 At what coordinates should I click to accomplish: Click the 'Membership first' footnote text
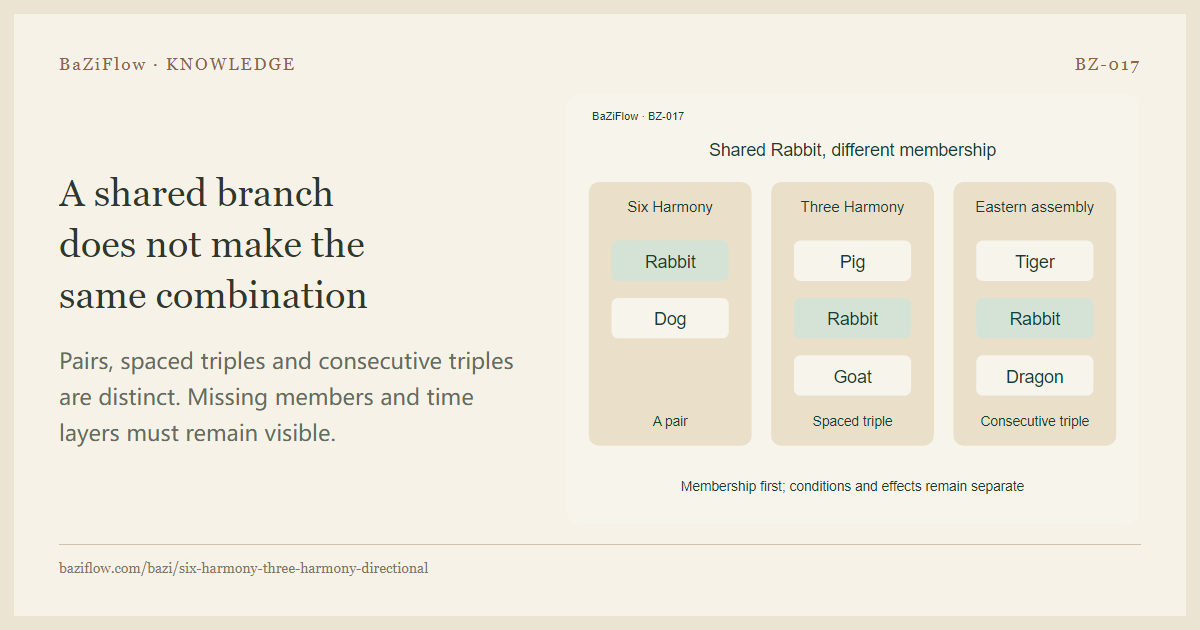[x=852, y=486]
